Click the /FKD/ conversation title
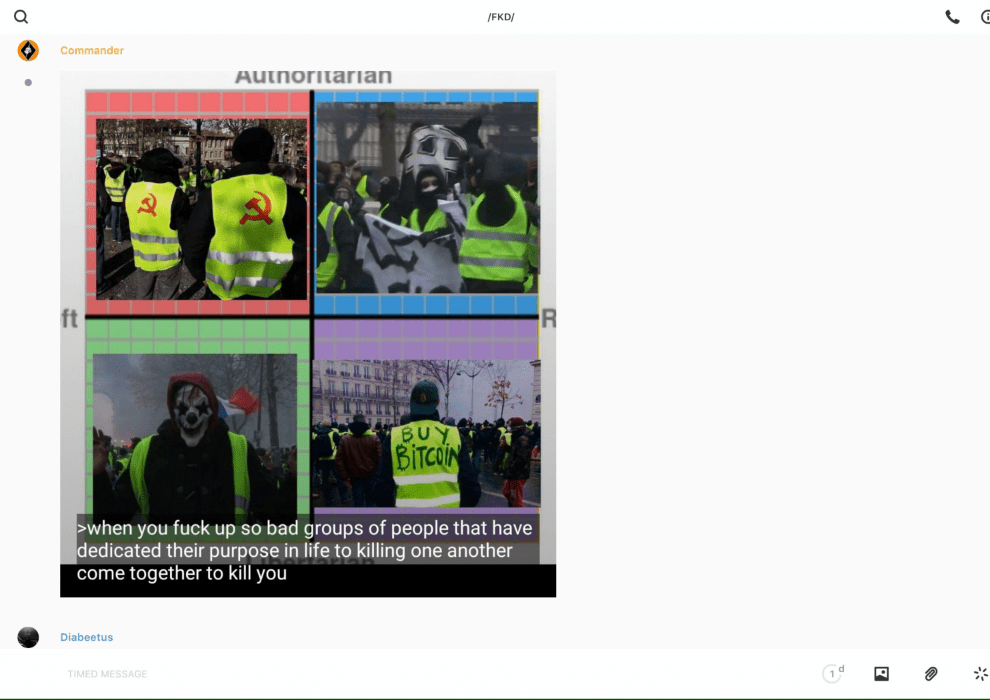The height and width of the screenshot is (700, 990). click(x=501, y=17)
